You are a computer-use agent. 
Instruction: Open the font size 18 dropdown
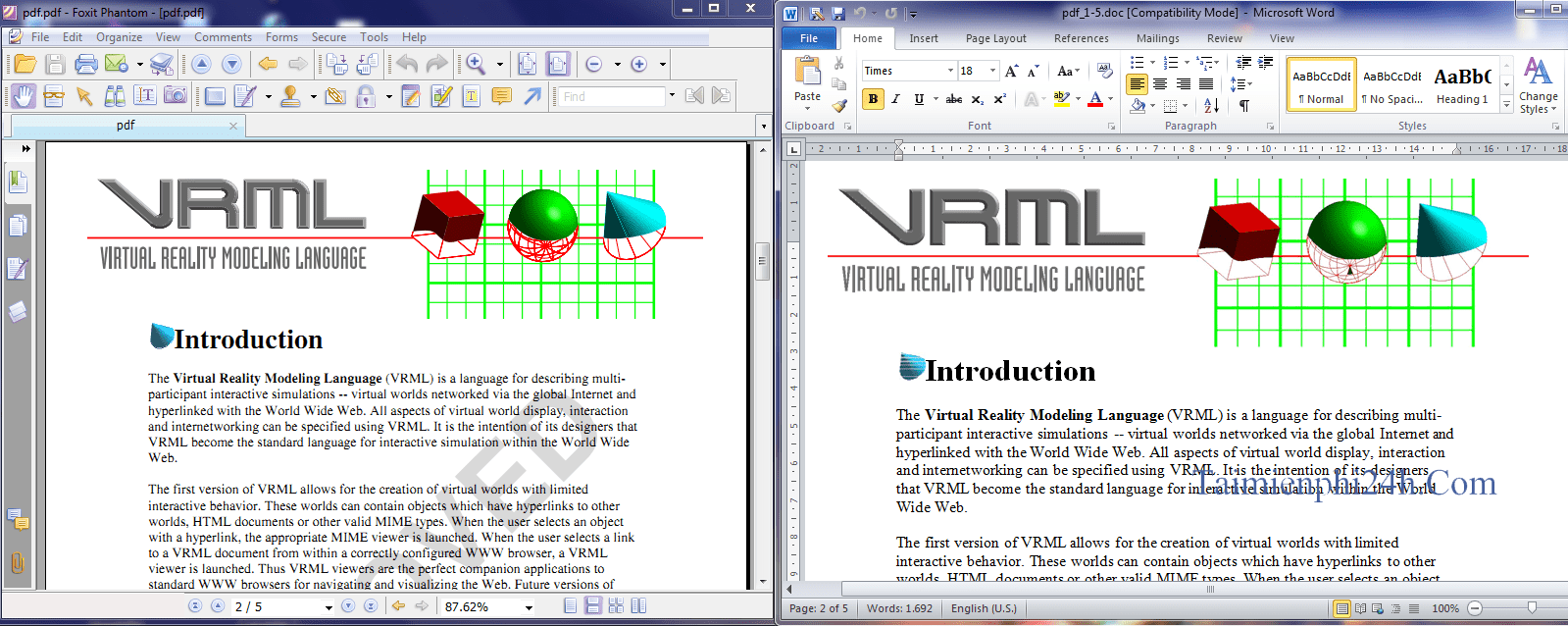tap(992, 71)
